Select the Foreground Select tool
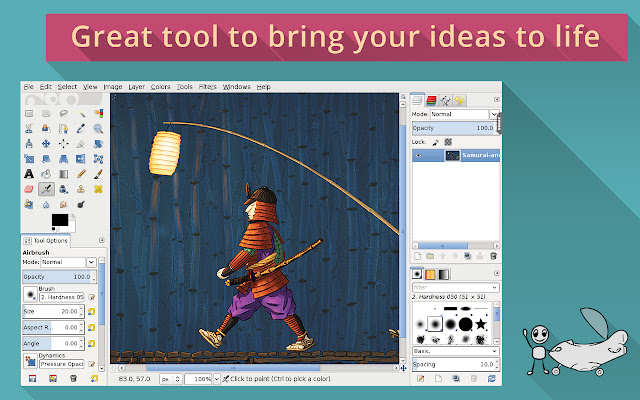 click(46, 129)
